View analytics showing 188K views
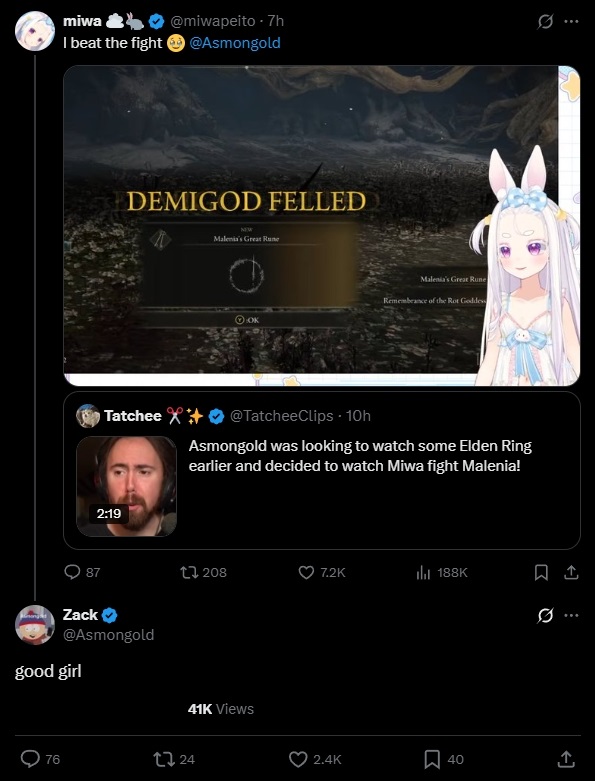Image resolution: width=595 pixels, height=781 pixels. 442,572
